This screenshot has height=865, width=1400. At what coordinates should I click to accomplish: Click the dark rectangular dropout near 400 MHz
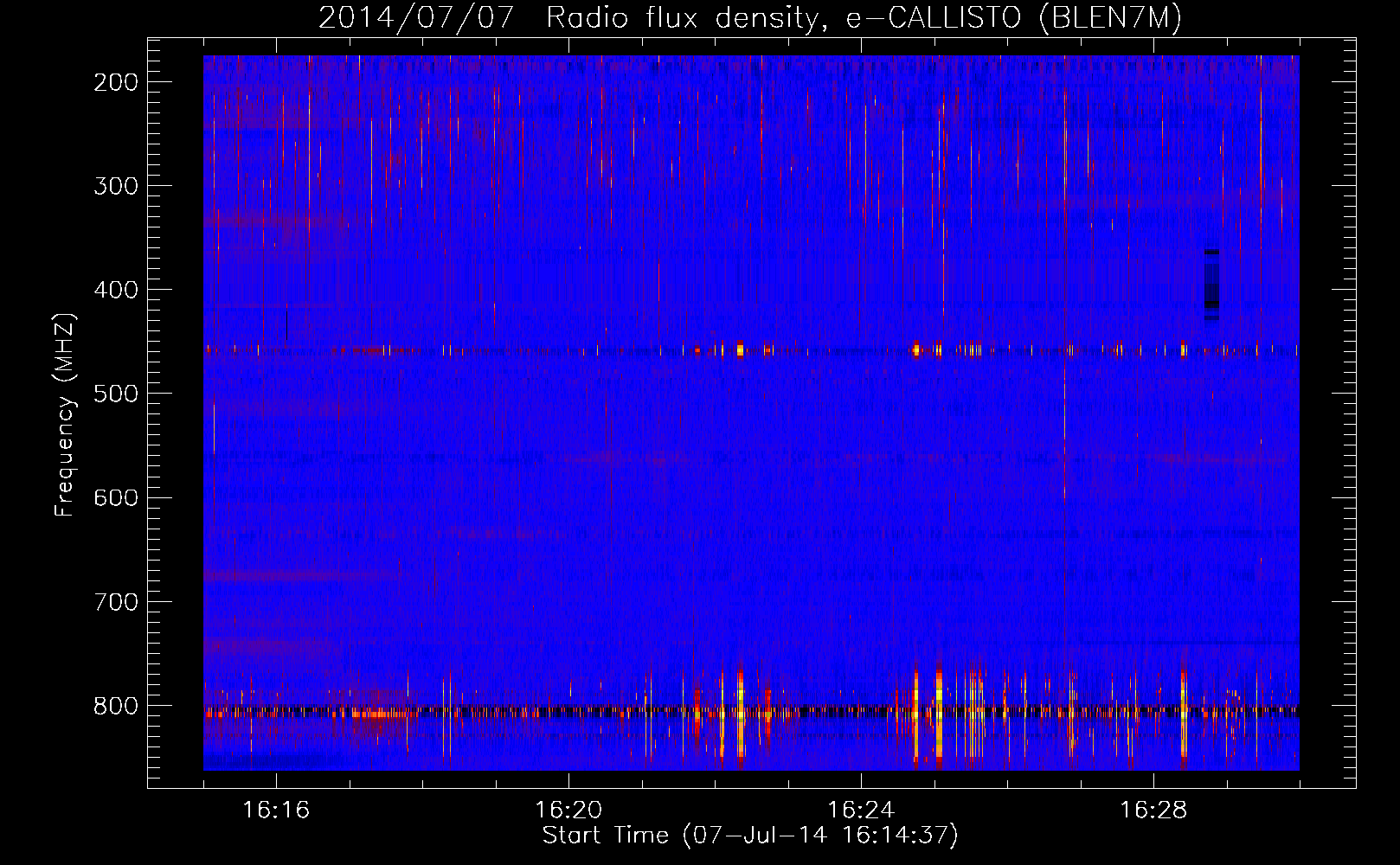click(x=1211, y=285)
